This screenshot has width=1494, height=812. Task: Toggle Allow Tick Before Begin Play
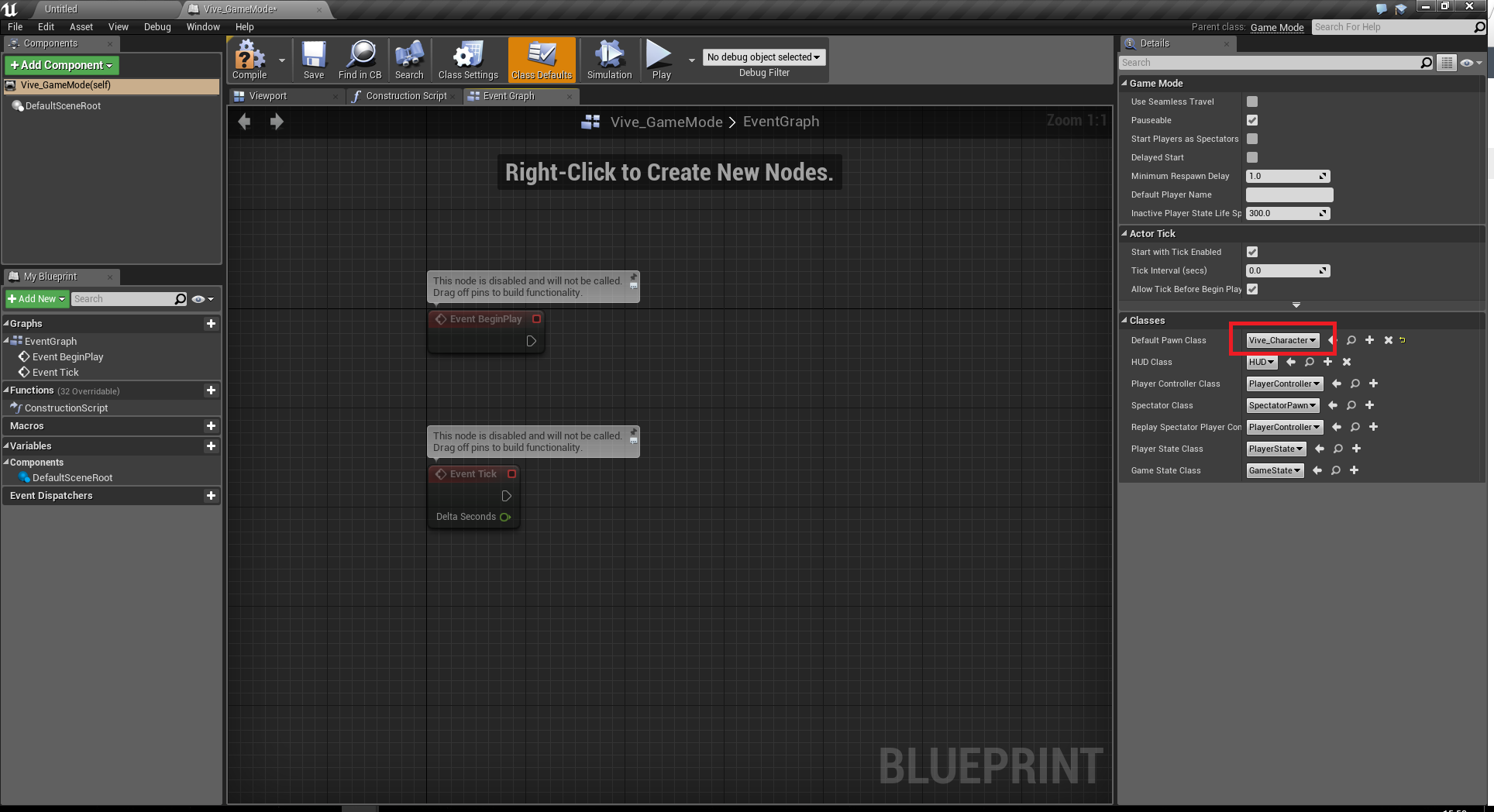click(x=1252, y=289)
